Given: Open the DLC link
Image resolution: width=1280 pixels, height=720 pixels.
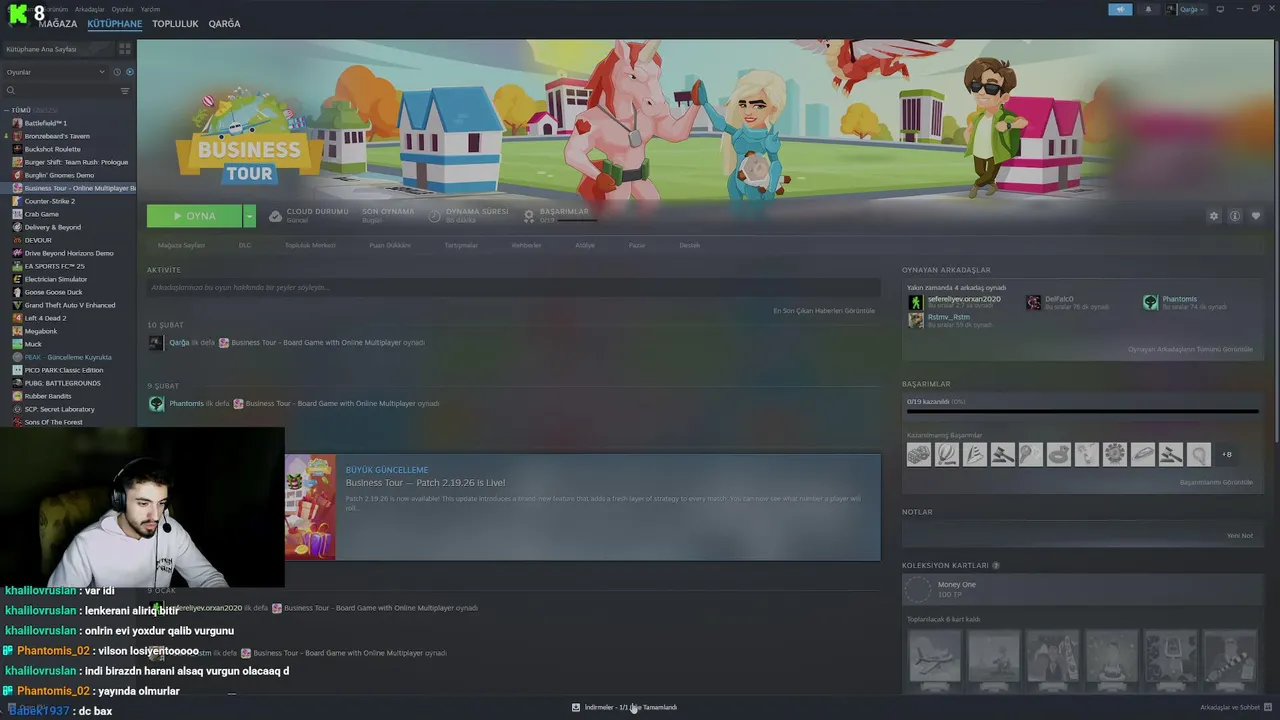Looking at the screenshot, I should (244, 245).
